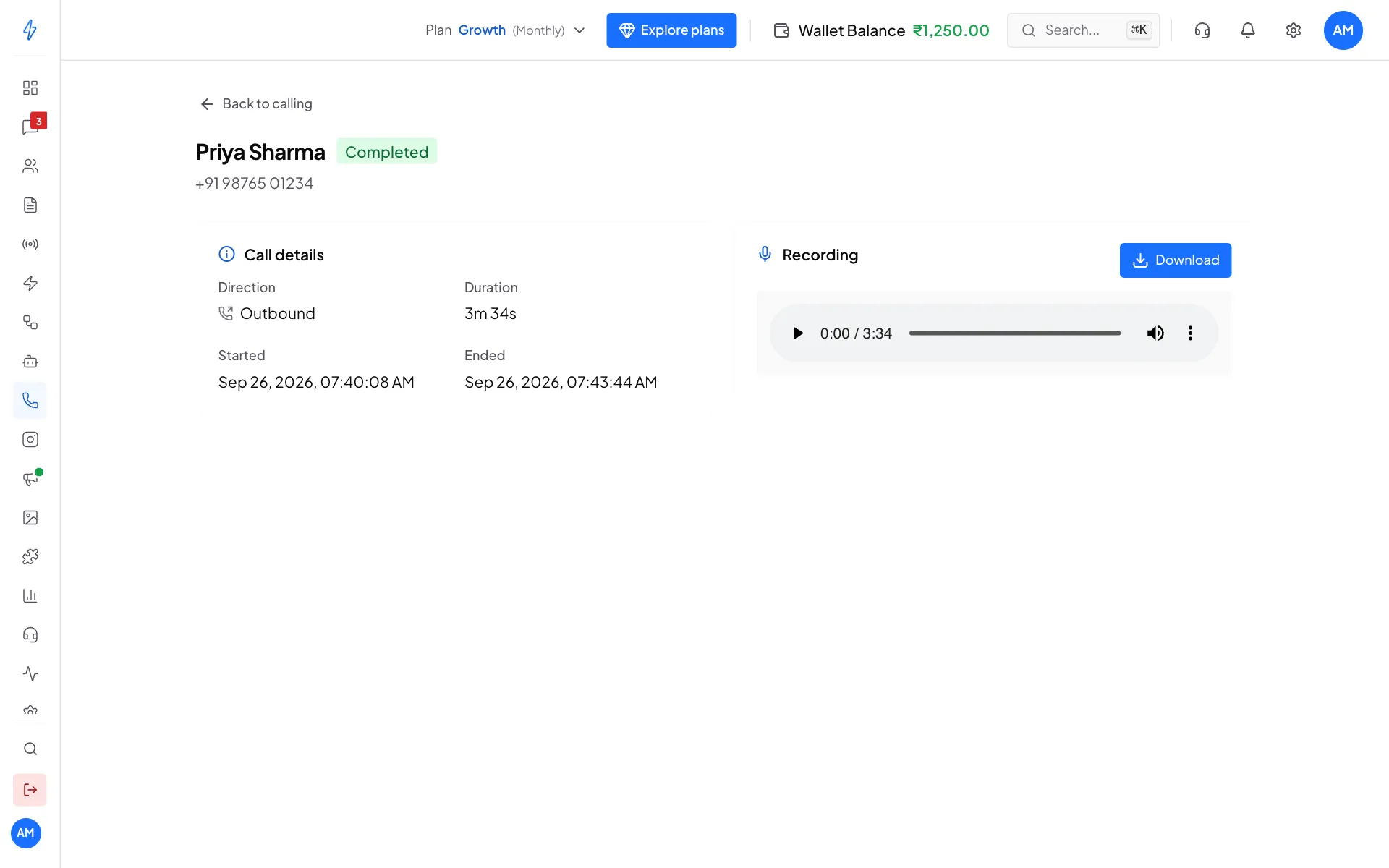Open audio player three-dot options menu
The height and width of the screenshot is (868, 1389).
coord(1190,333)
